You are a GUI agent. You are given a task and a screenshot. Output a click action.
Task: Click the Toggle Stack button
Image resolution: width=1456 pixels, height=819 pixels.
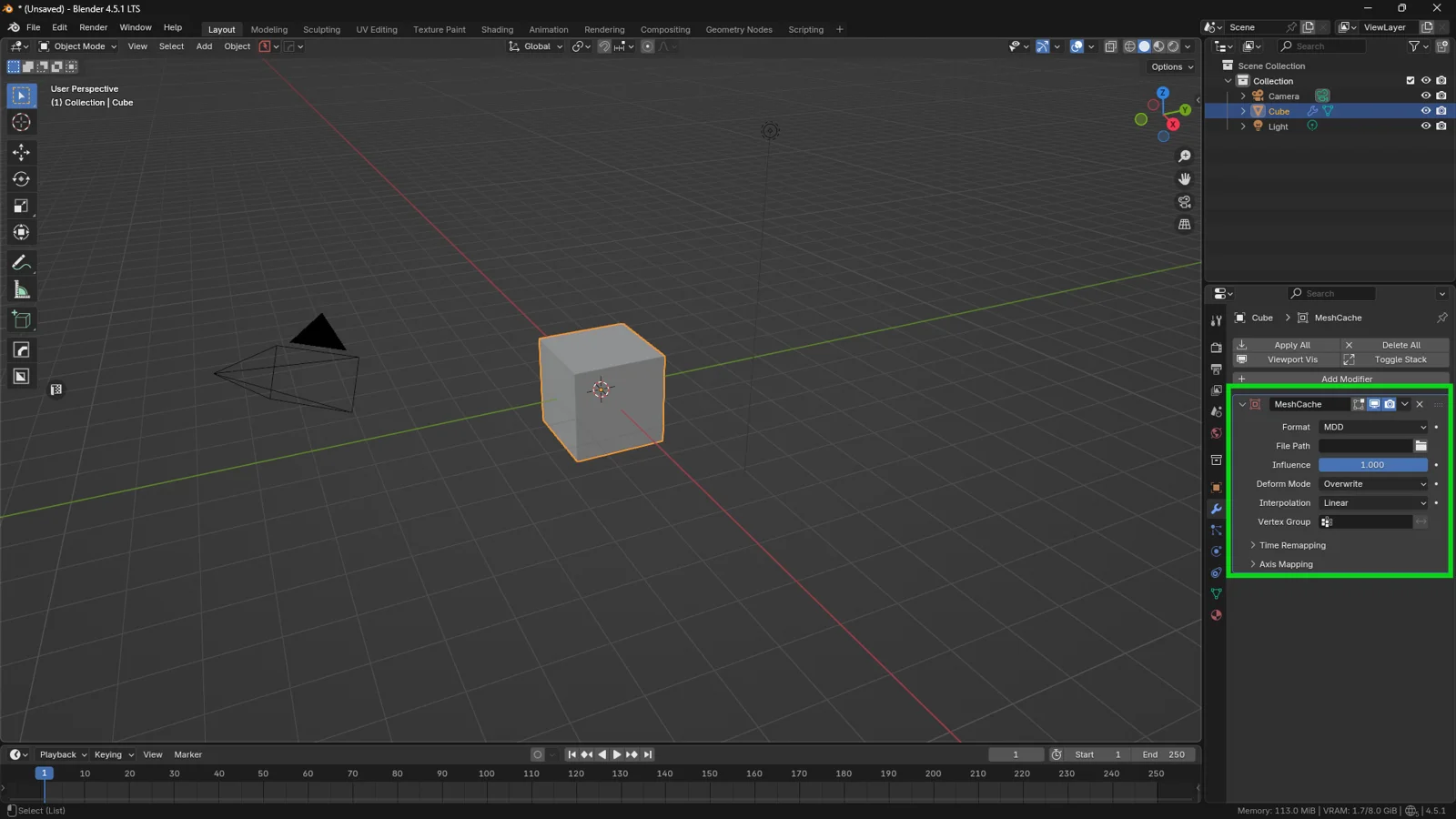[x=1395, y=359]
